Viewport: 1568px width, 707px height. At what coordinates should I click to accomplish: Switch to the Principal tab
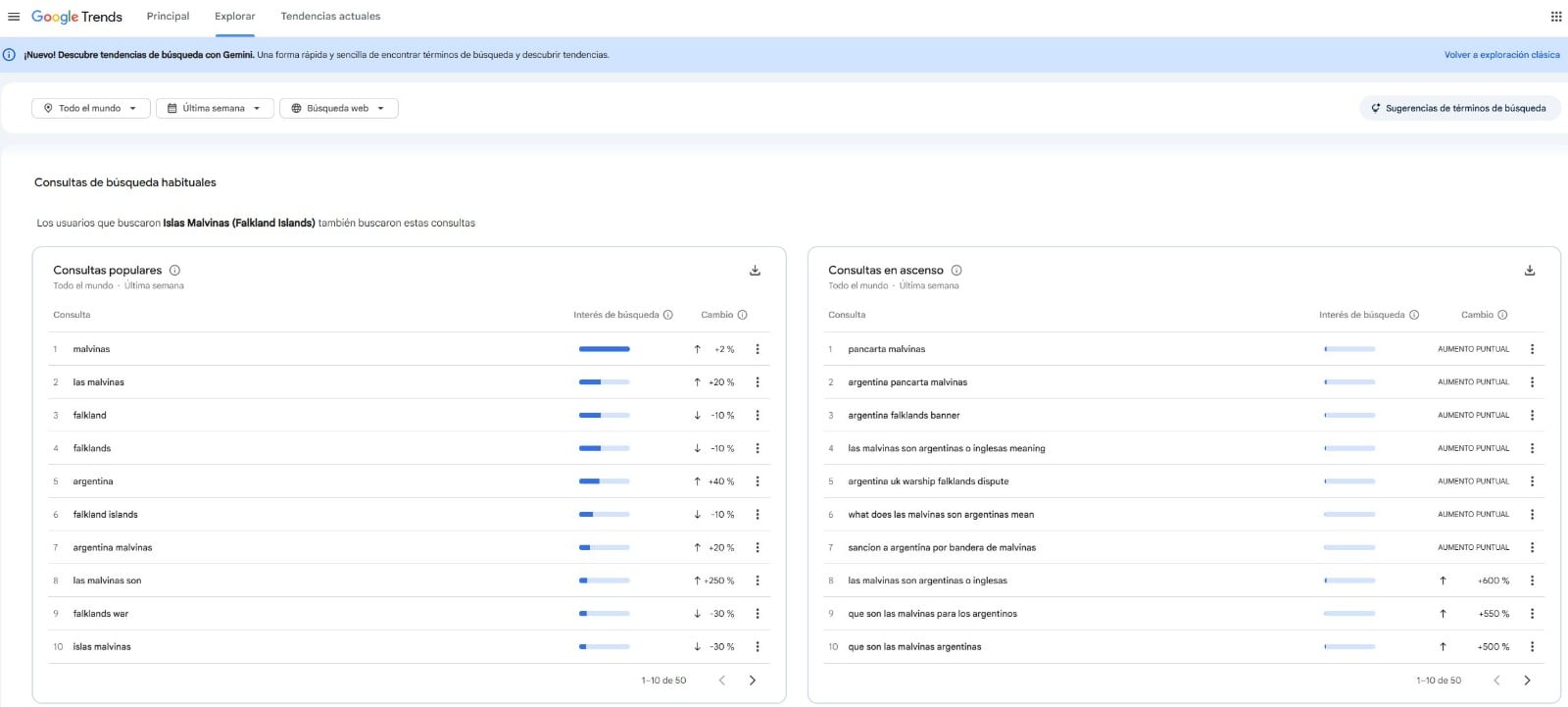tap(168, 17)
